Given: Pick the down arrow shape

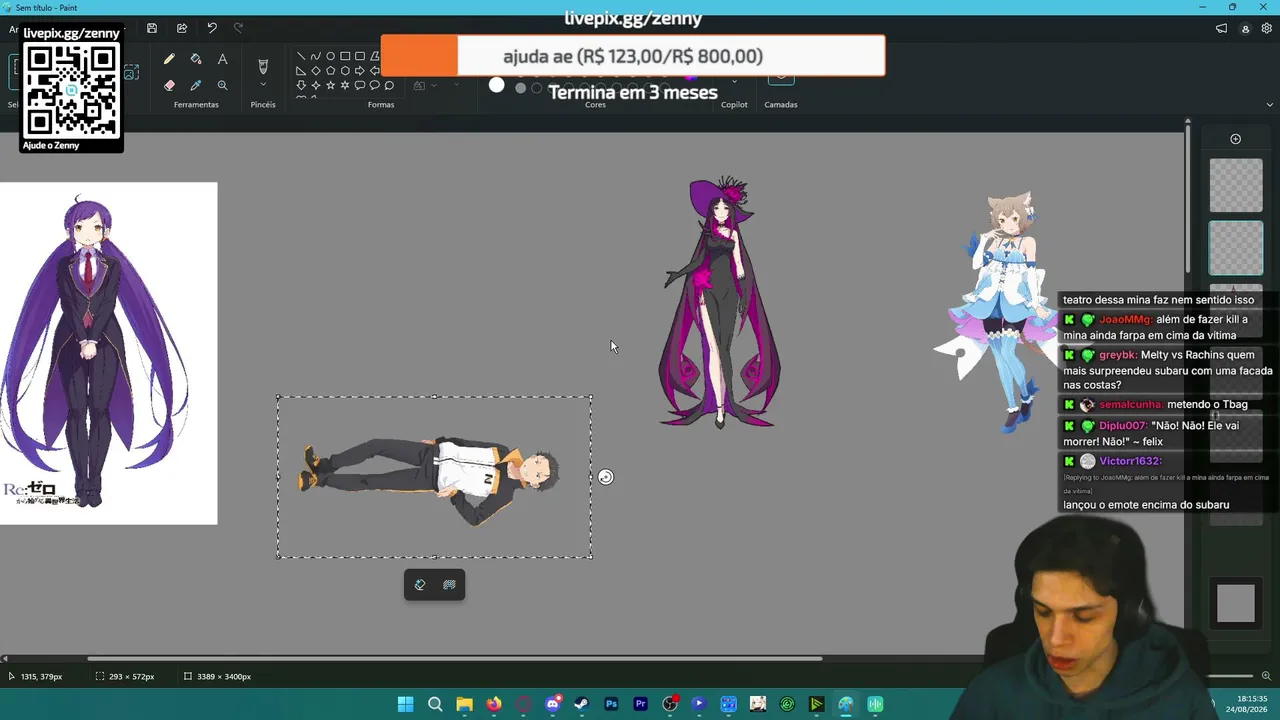Looking at the screenshot, I should pos(301,85).
